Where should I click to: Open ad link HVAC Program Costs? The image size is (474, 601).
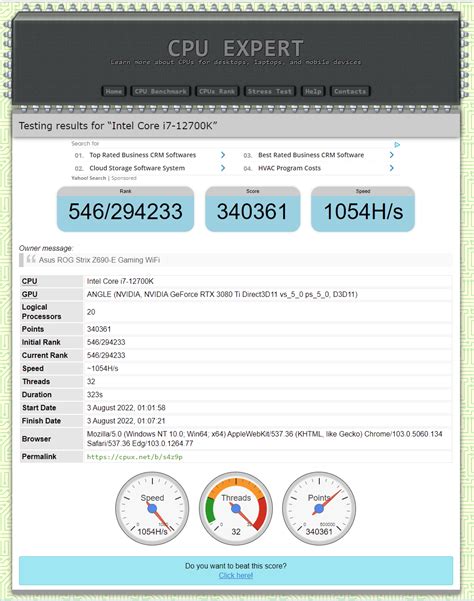289,168
